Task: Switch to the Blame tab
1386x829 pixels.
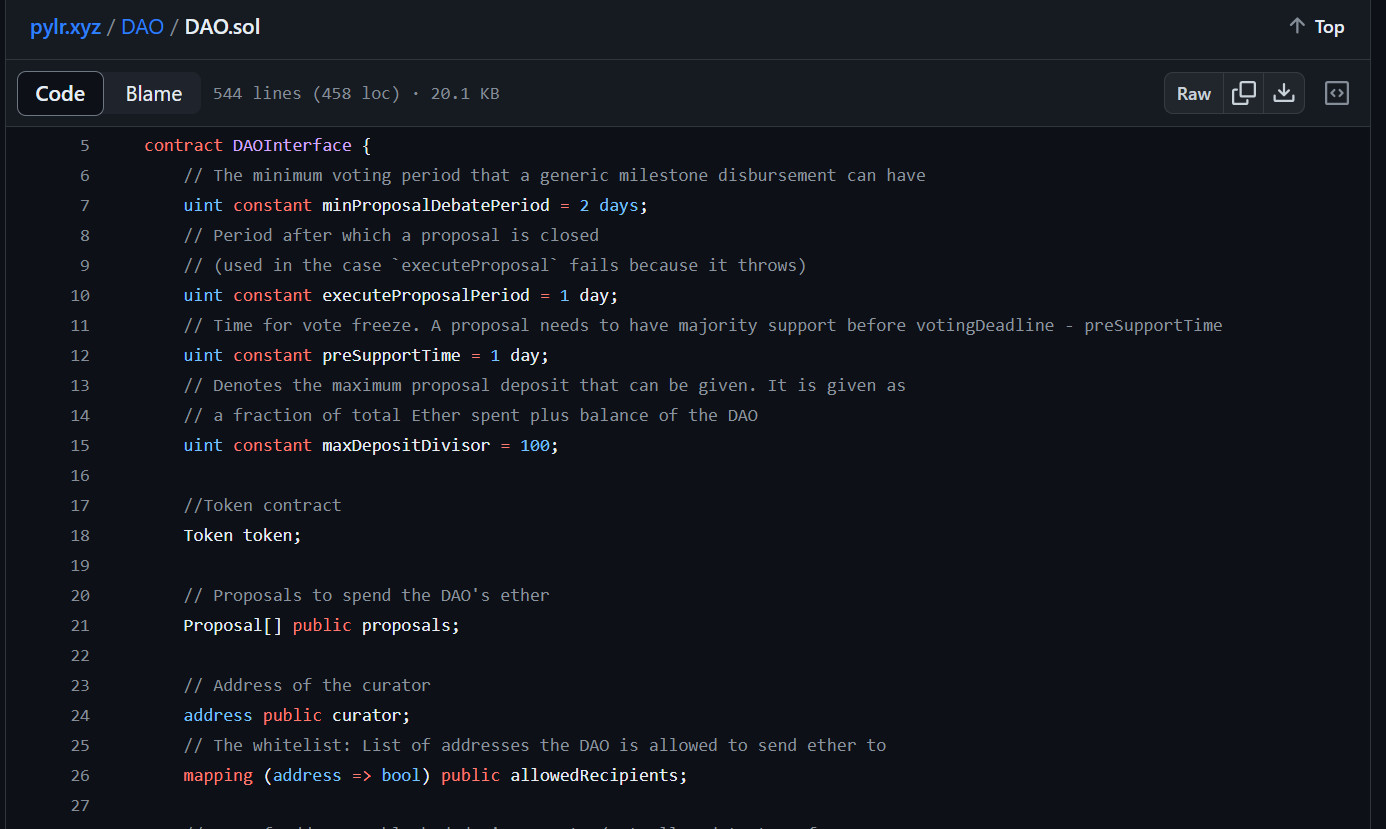Action: pos(154,94)
